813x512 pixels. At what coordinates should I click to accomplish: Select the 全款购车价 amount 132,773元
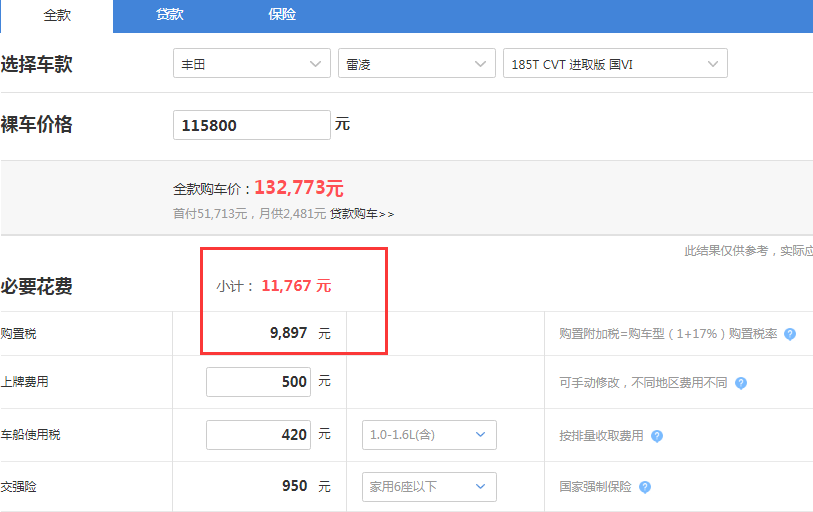click(299, 188)
